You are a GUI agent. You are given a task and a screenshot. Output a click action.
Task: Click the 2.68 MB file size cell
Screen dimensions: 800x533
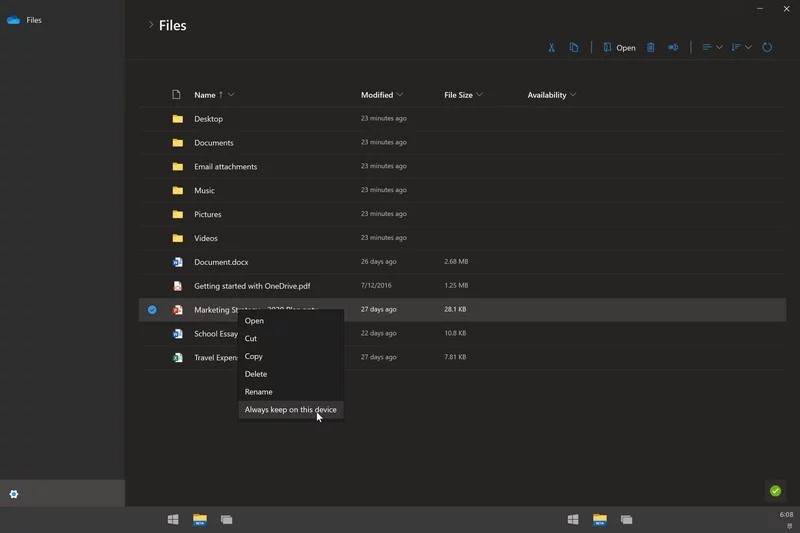[456, 262]
